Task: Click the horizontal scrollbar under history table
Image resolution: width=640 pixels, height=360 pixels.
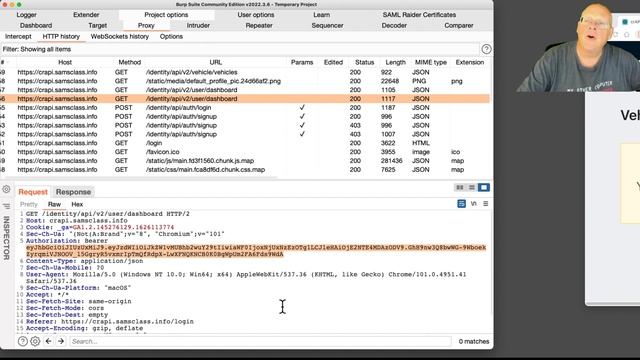Action: [x=139, y=178]
